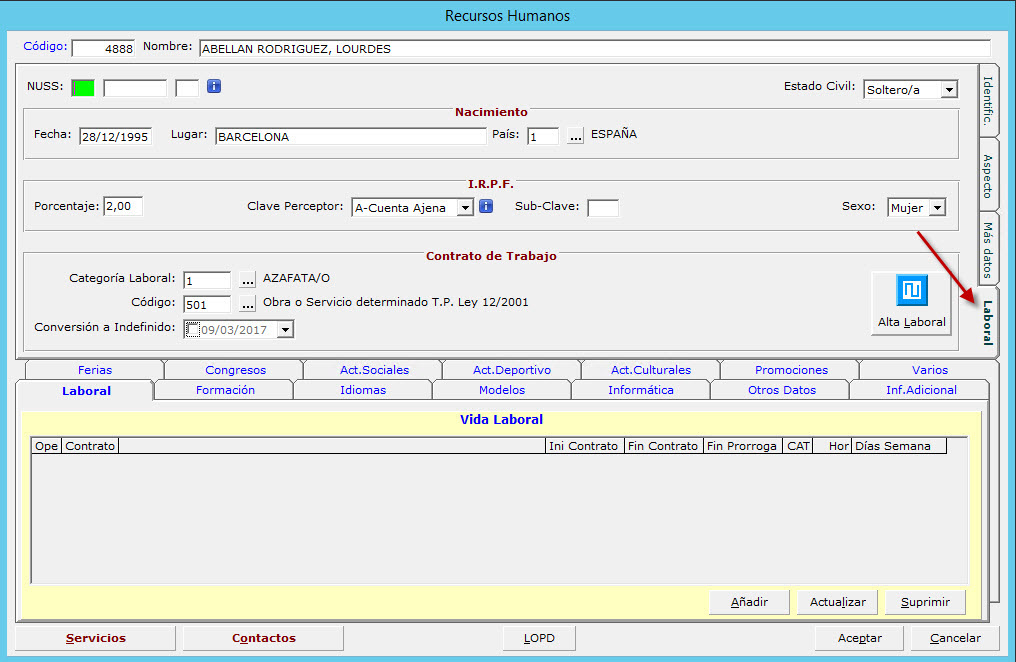The height and width of the screenshot is (662, 1016).
Task: Click the Suprimir button
Action: pyautogui.click(x=925, y=602)
